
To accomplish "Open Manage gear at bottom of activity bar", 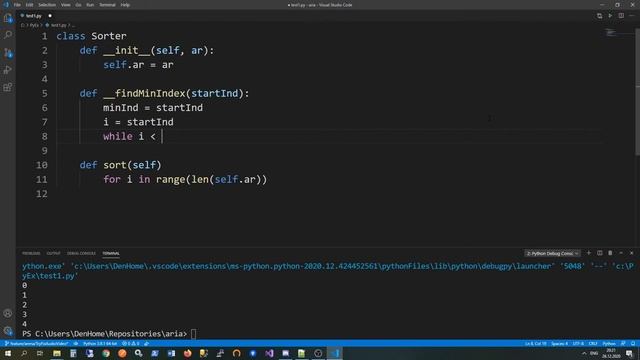I will click(x=8, y=331).
